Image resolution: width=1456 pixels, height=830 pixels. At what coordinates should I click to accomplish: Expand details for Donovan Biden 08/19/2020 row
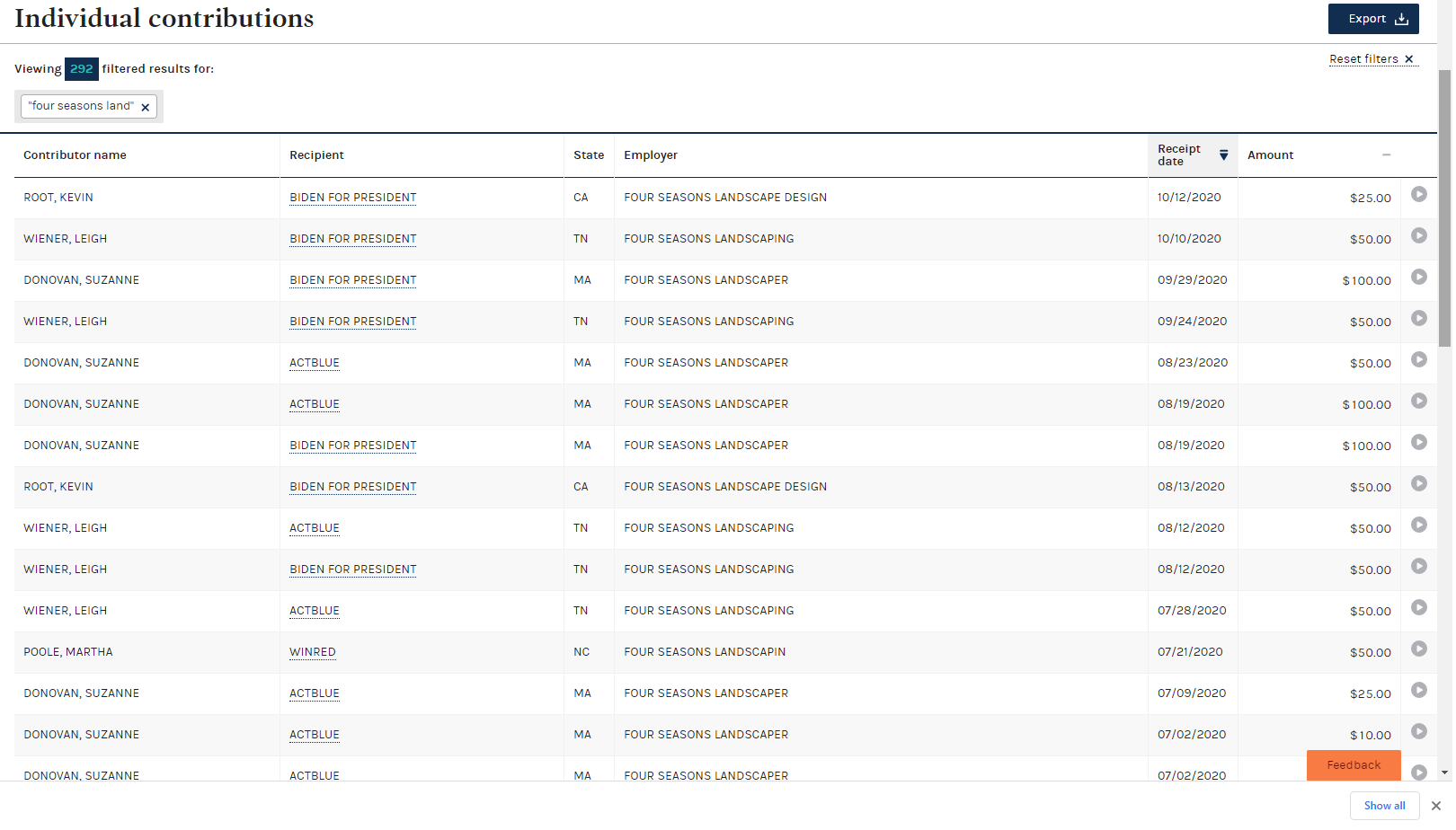pyautogui.click(x=1419, y=442)
